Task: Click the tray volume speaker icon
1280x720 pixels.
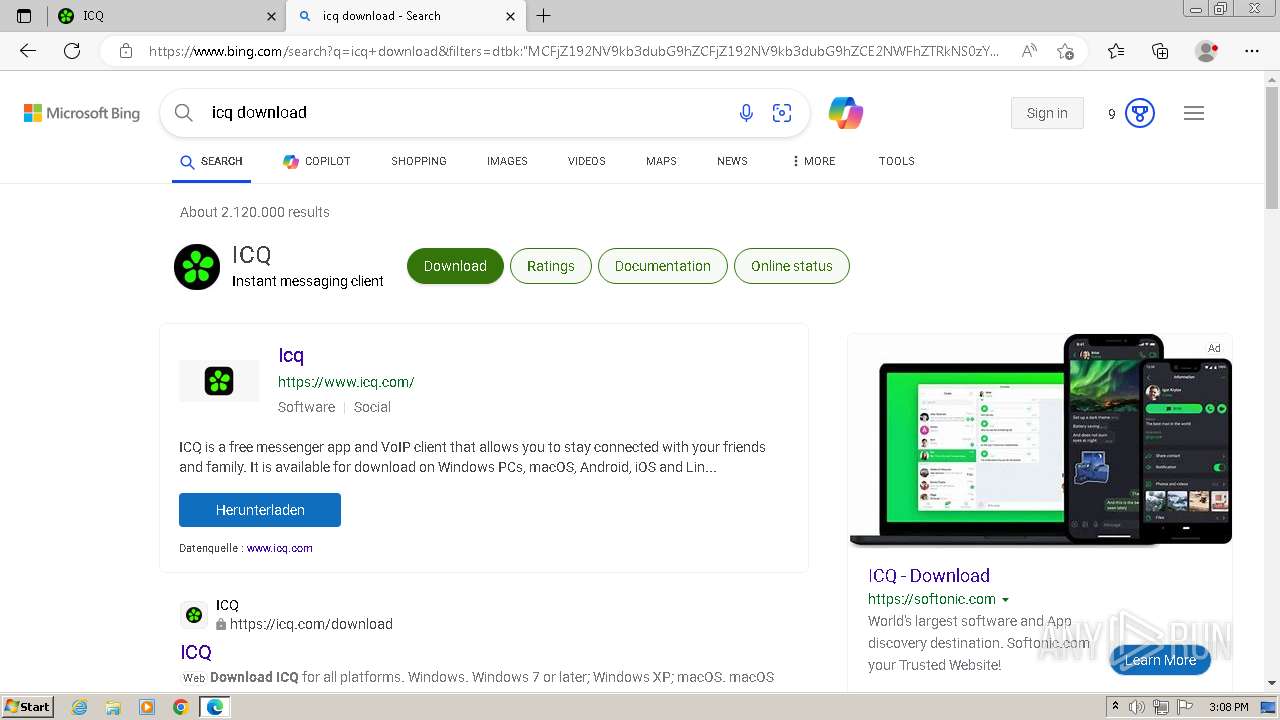Action: (x=1137, y=707)
